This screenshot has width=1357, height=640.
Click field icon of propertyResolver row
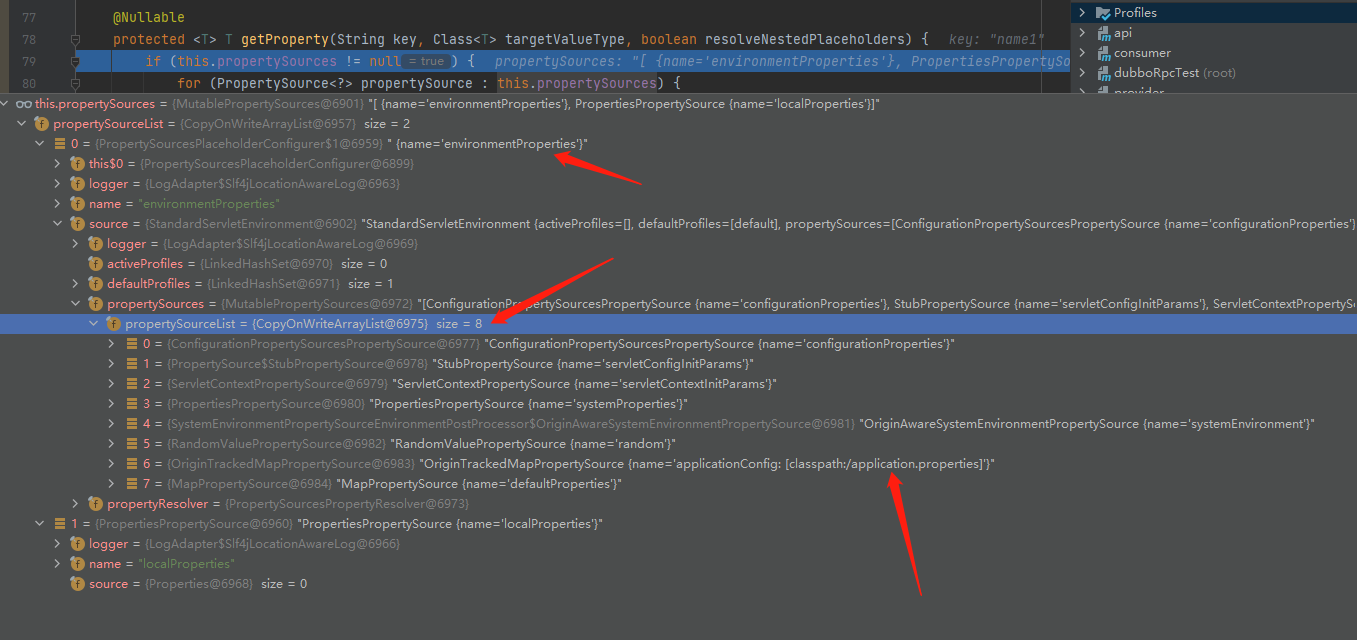click(x=95, y=504)
